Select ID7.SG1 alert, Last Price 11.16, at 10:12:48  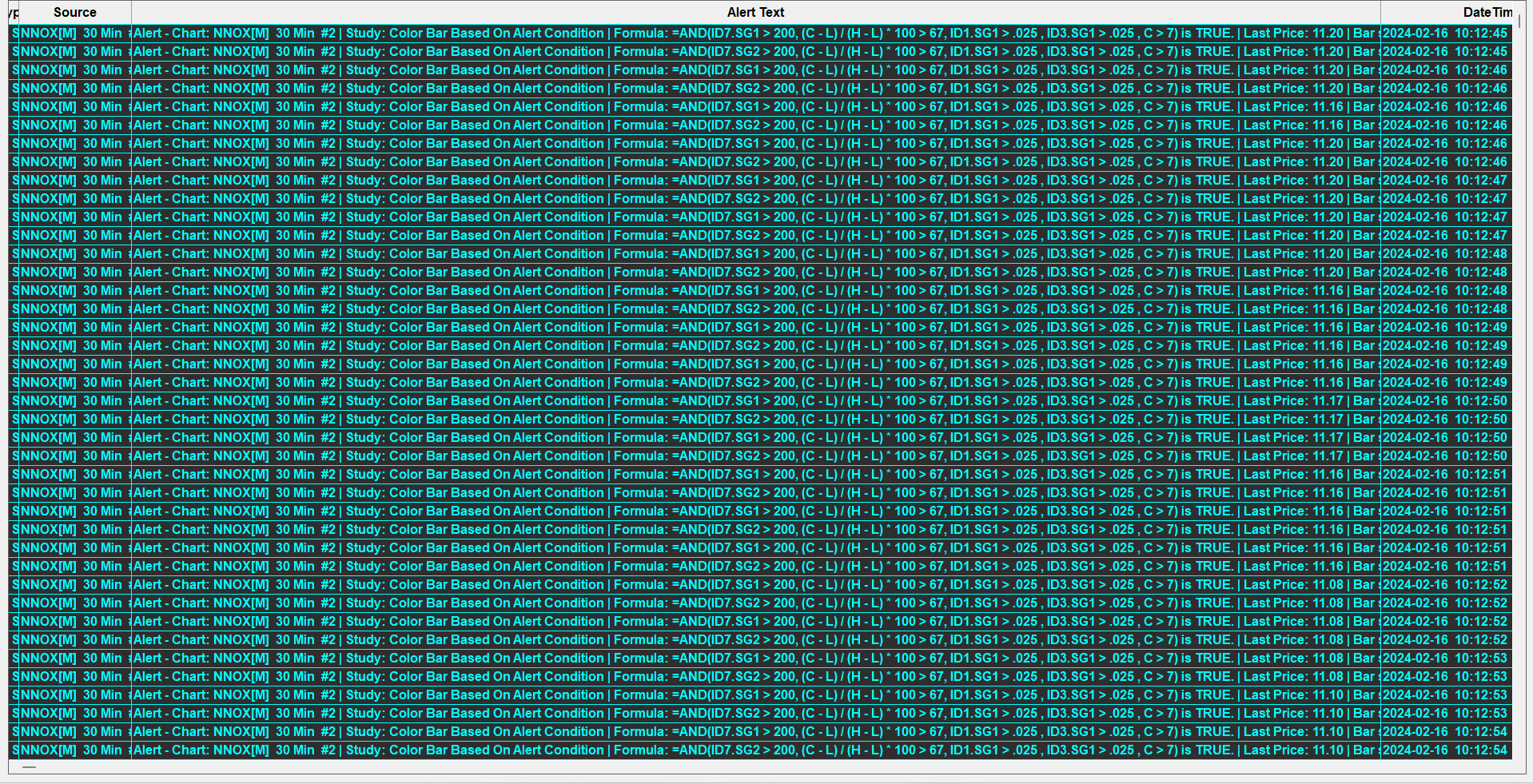760,290
